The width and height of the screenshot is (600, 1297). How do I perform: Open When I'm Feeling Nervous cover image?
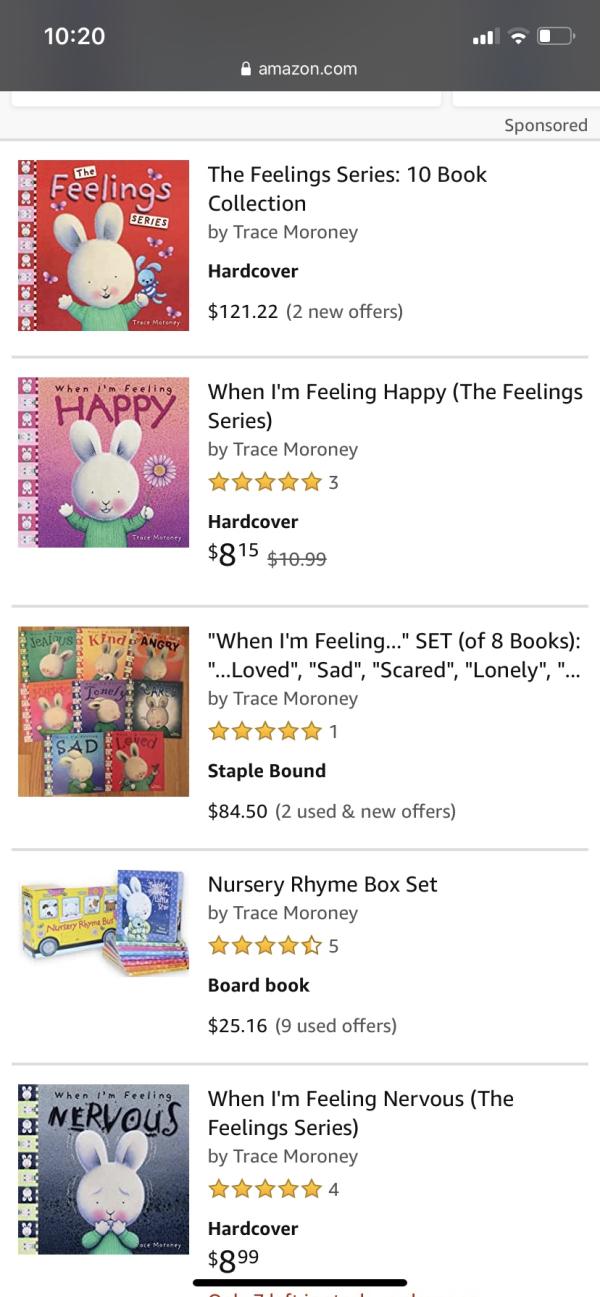click(x=103, y=1168)
